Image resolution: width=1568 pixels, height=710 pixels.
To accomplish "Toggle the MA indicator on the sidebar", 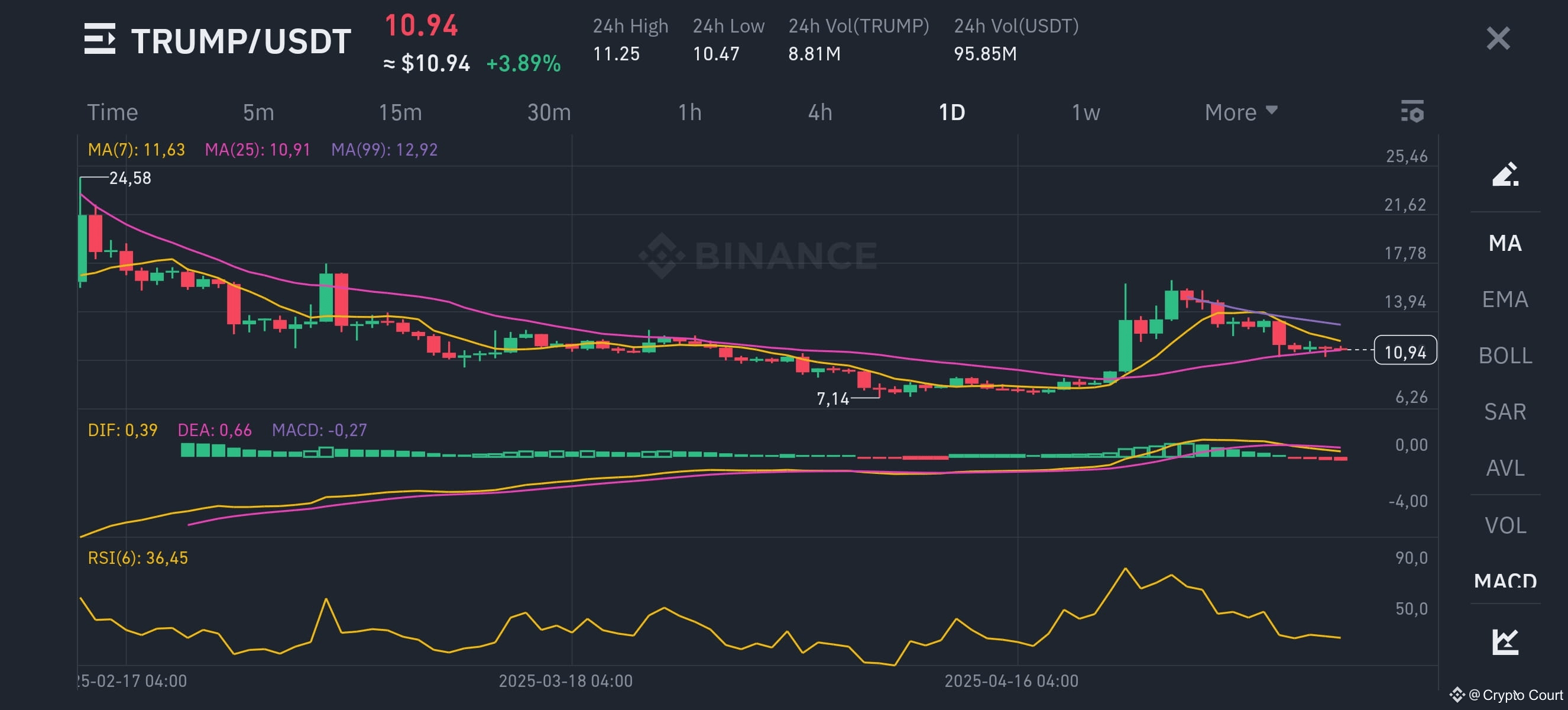I will click(x=1505, y=243).
